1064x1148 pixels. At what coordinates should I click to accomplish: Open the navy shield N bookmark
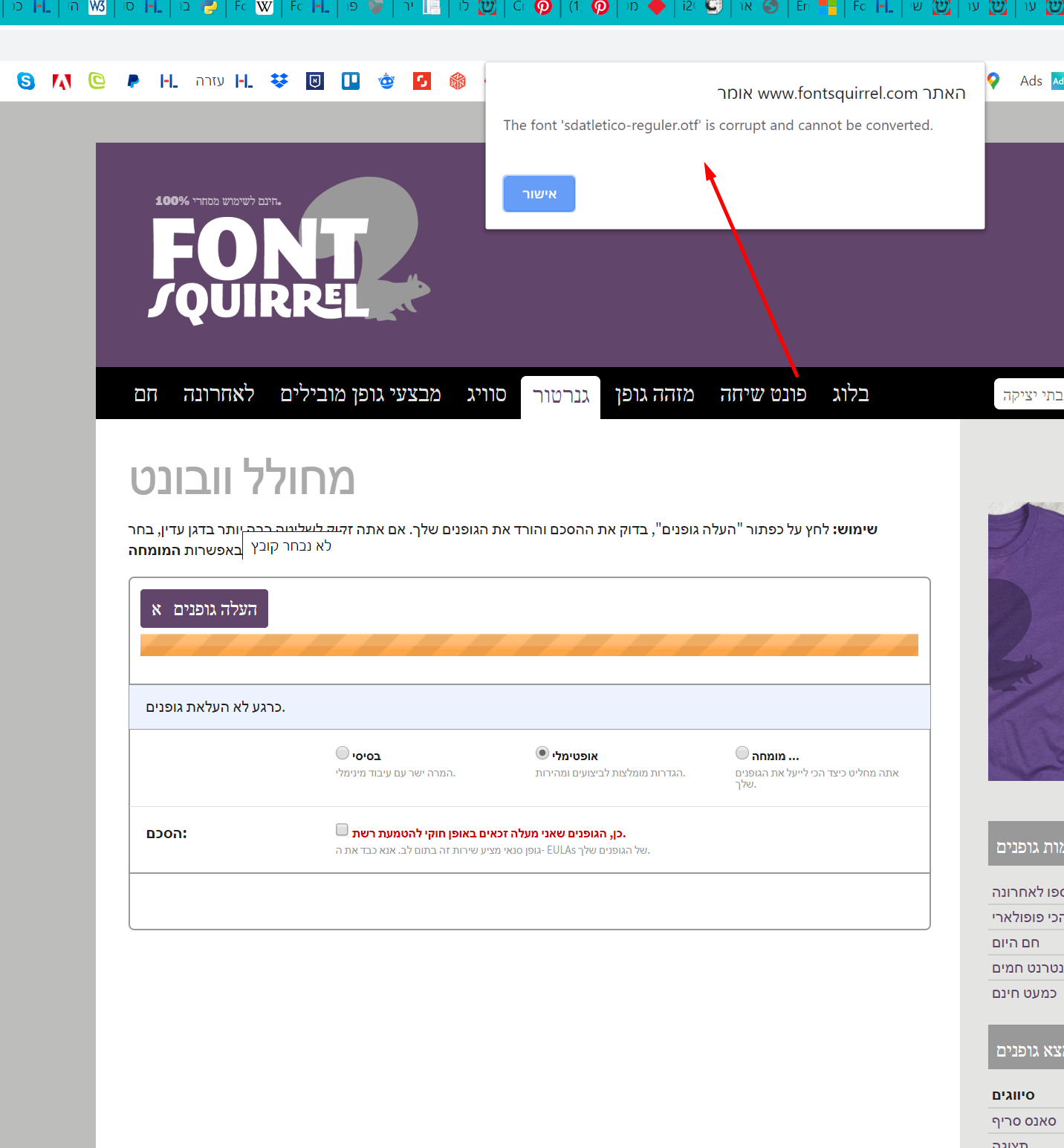click(x=315, y=81)
